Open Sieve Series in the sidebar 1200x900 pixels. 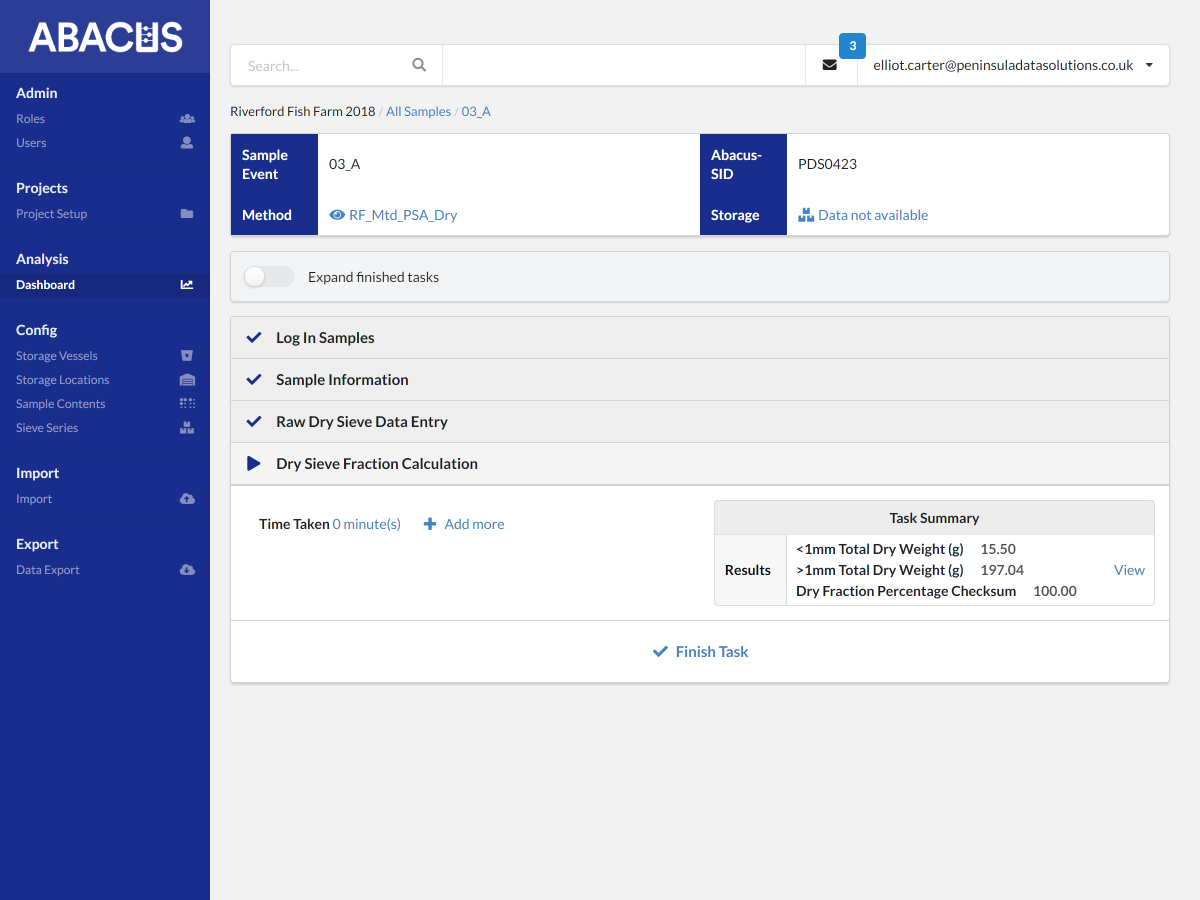(x=105, y=428)
